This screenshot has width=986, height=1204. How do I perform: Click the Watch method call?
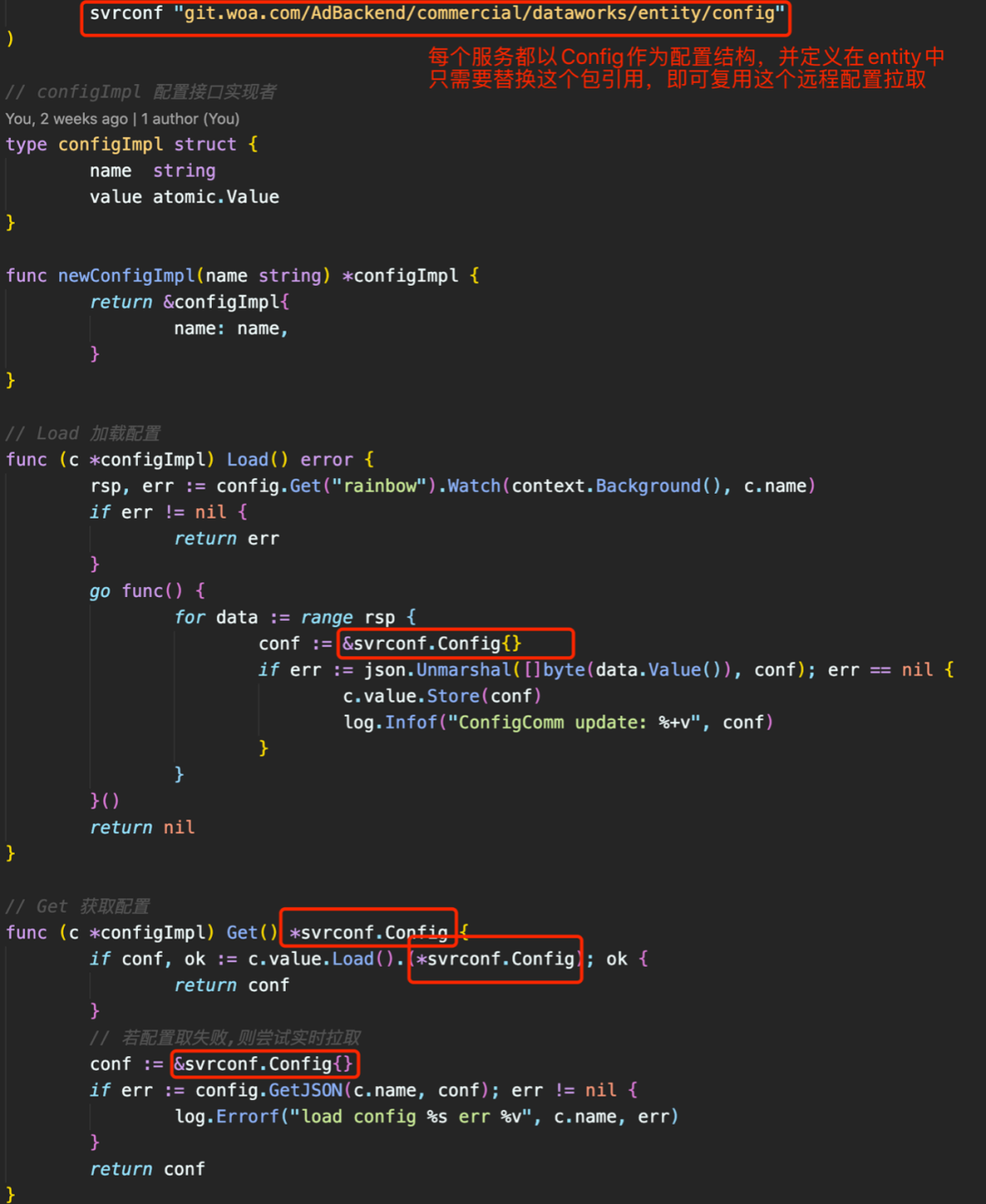pyautogui.click(x=474, y=487)
